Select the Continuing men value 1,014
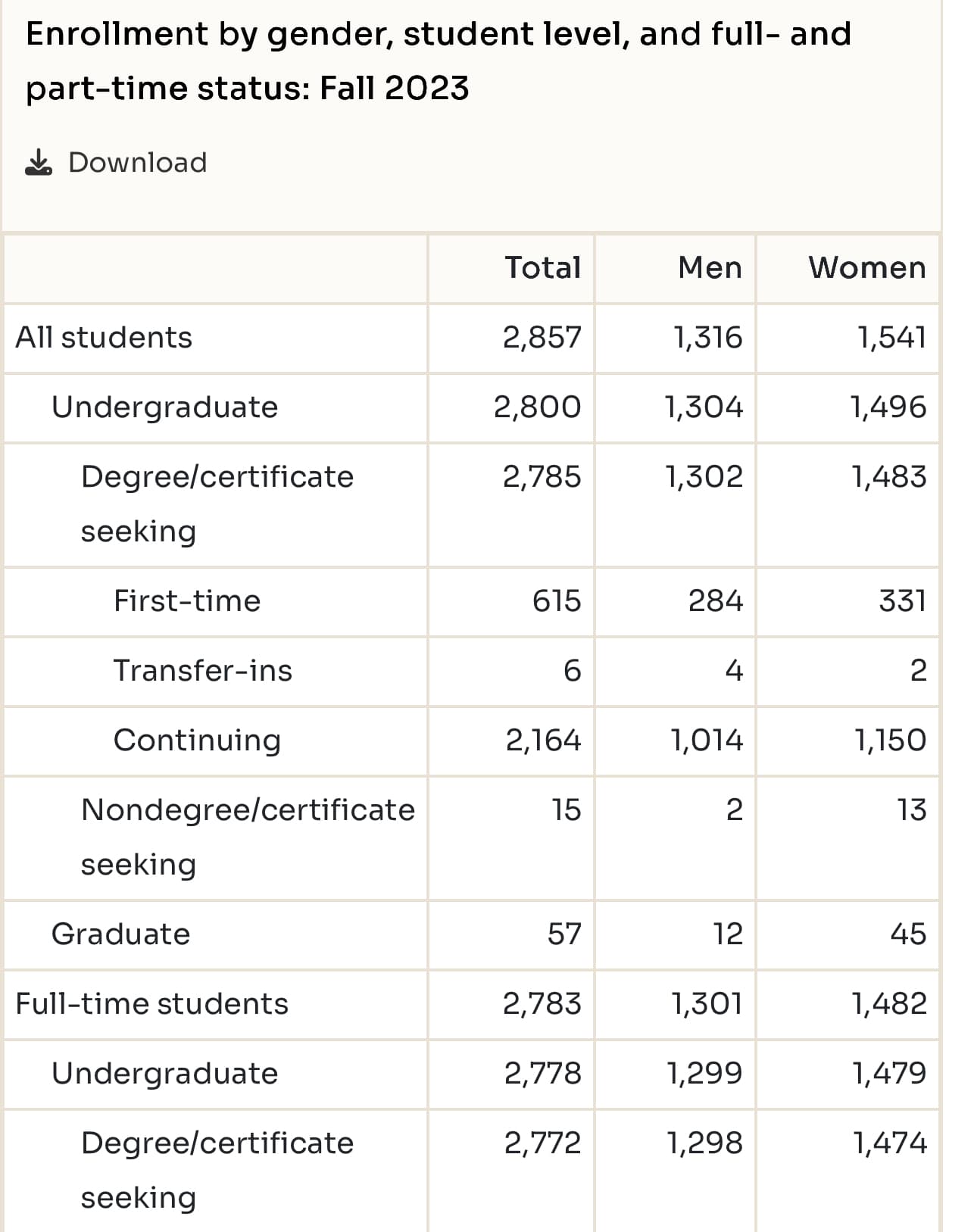This screenshot has height=1232, width=977. [707, 741]
